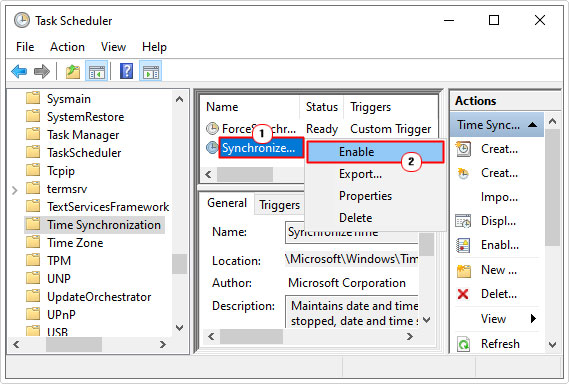Expand the termsrv tree node
This screenshot has height=384, width=569.
[15, 189]
